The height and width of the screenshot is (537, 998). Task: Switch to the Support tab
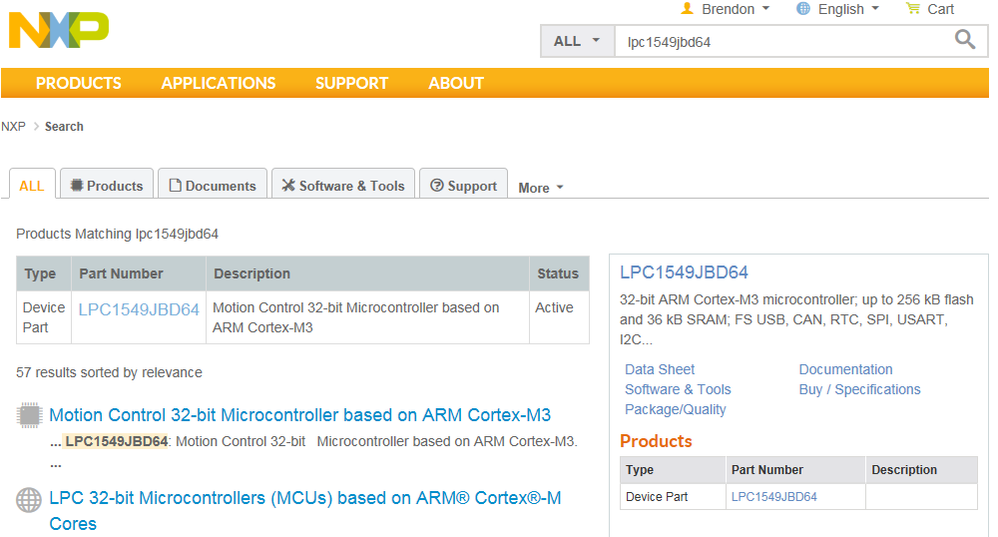point(463,186)
